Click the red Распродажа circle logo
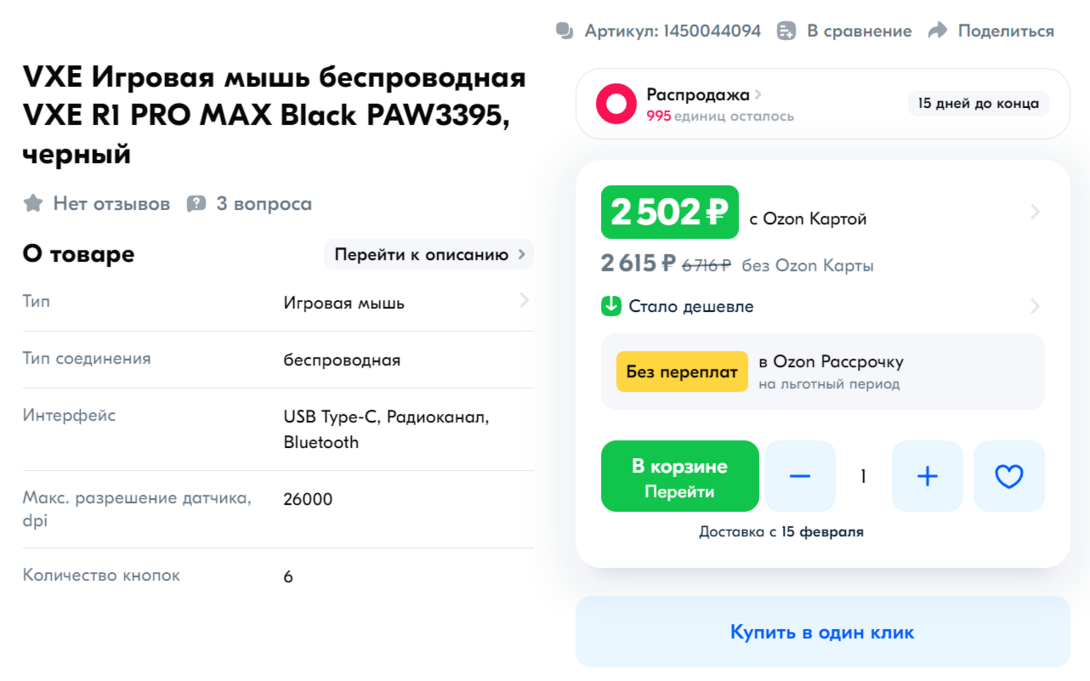The height and width of the screenshot is (681, 1090). 616,104
